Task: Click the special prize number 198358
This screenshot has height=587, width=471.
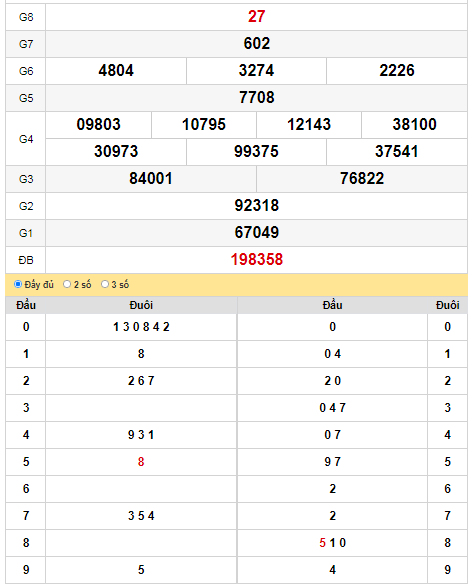Action: (256, 260)
